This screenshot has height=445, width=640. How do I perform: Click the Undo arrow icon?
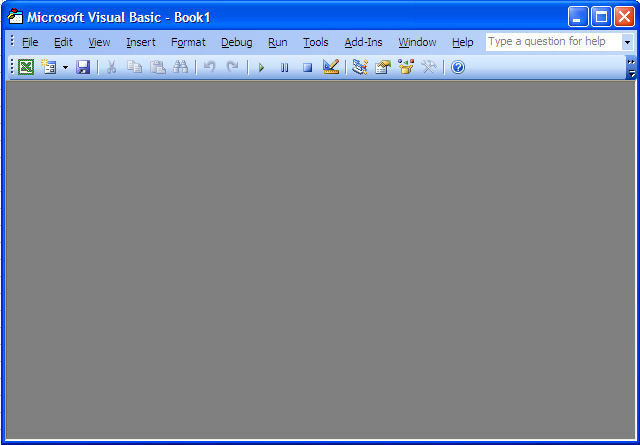209,67
